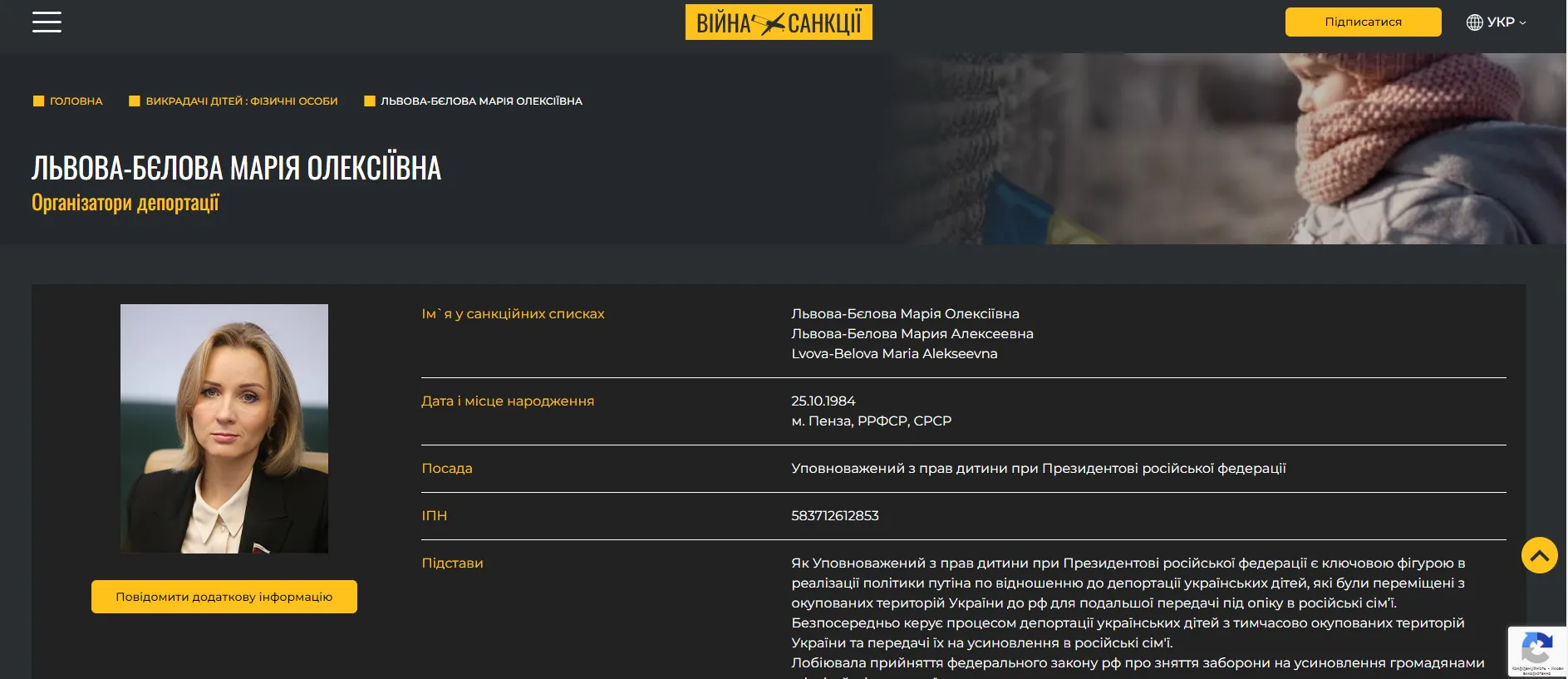Screen dimensions: 1568x679
Task: Click the chevron arrow next to УКР
Action: point(1522,23)
